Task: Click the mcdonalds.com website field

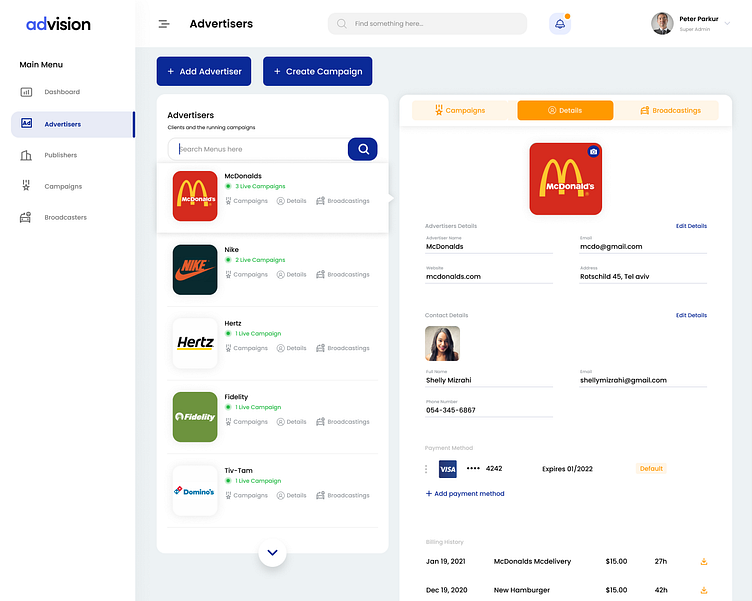Action: tap(489, 276)
